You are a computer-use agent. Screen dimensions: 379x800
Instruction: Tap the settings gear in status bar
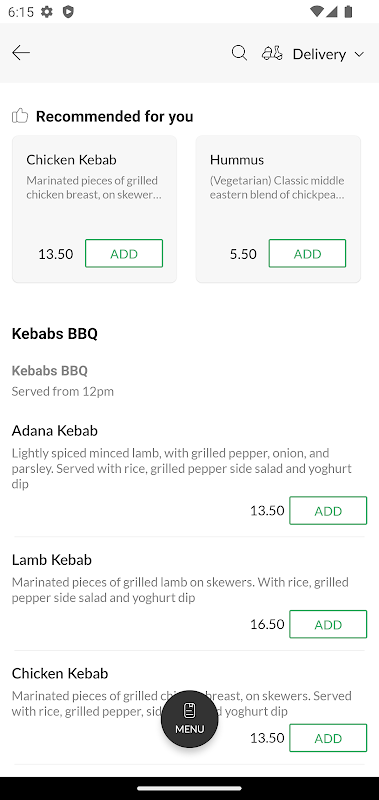pos(47,11)
